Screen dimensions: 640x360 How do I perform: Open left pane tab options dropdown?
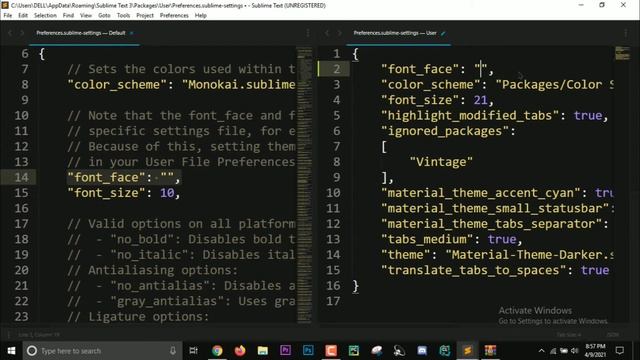pyautogui.click(x=308, y=33)
